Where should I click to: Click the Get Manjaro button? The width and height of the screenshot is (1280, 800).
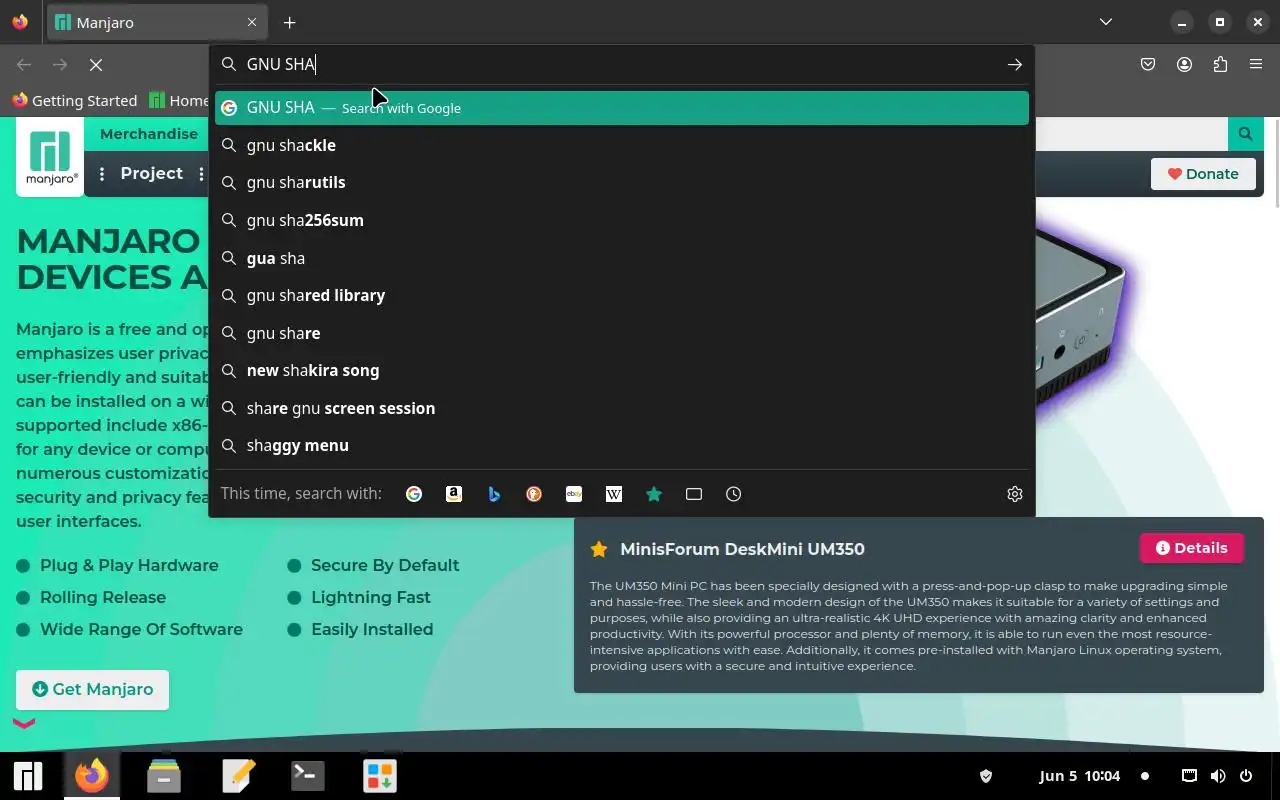click(x=92, y=689)
